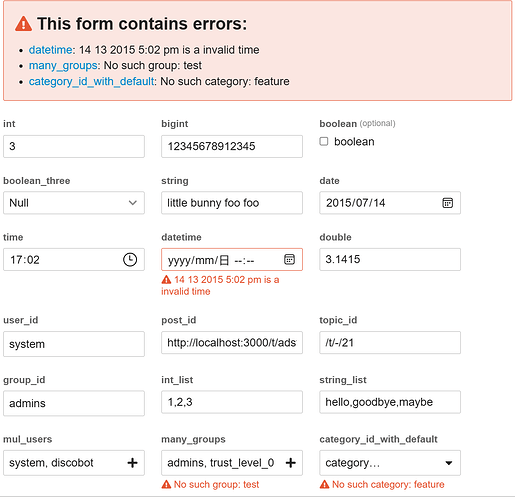Follow the many_groups error link
This screenshot has height=499, width=515.
[x=63, y=65]
